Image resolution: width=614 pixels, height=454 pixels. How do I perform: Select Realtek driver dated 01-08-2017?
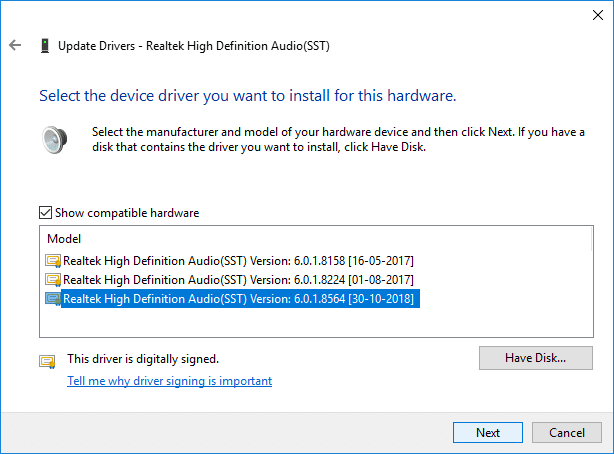click(x=238, y=280)
